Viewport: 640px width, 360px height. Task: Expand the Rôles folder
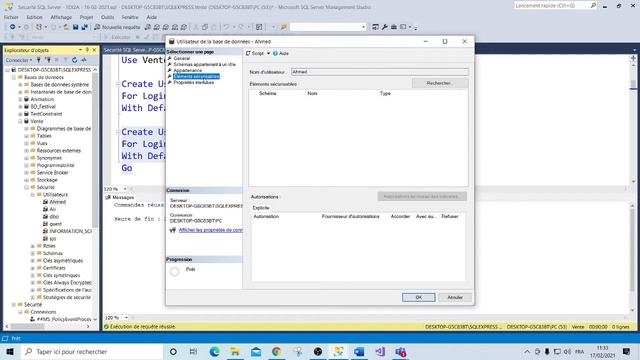point(33,246)
